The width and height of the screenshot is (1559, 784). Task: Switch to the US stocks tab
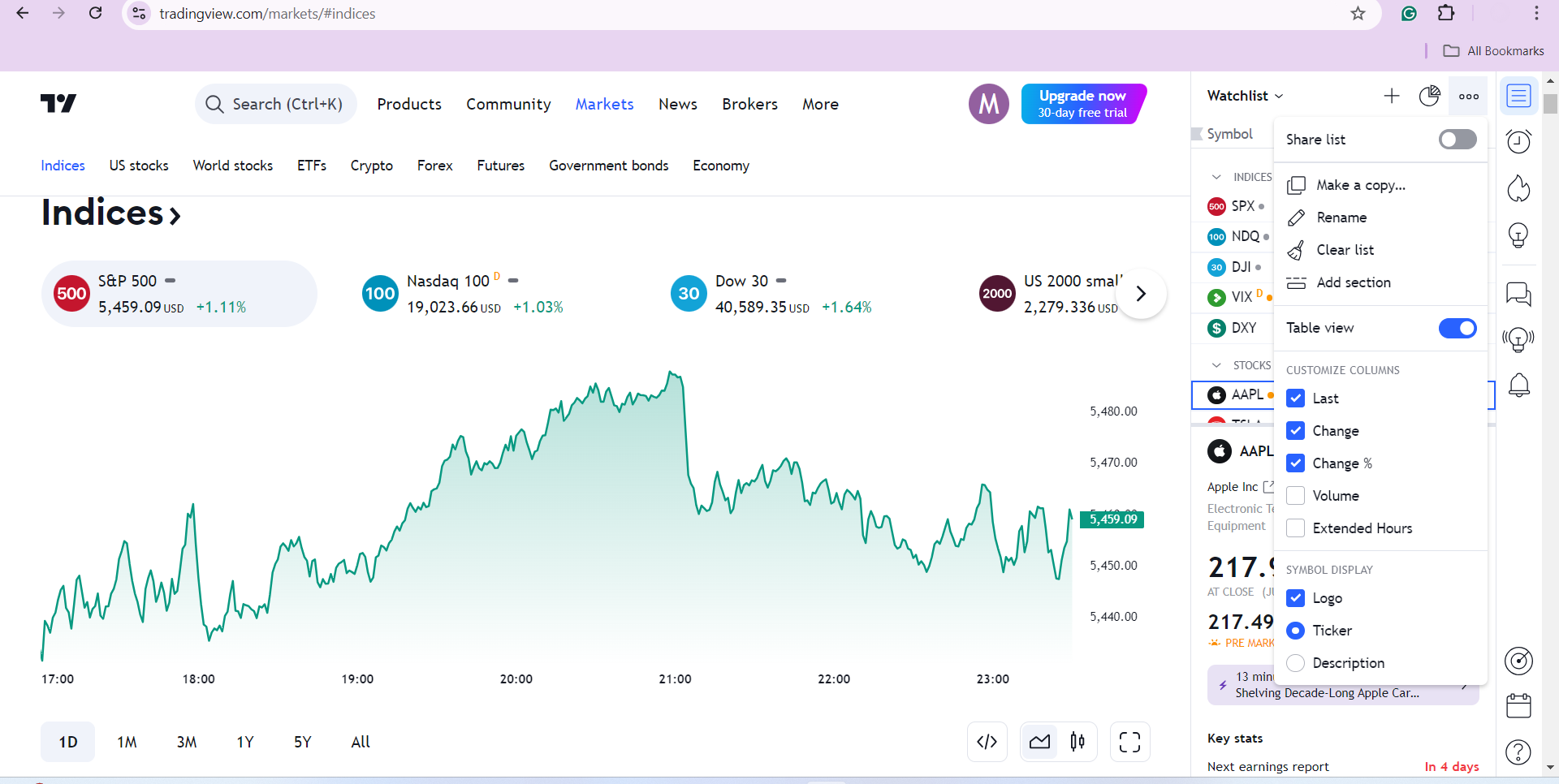(139, 166)
